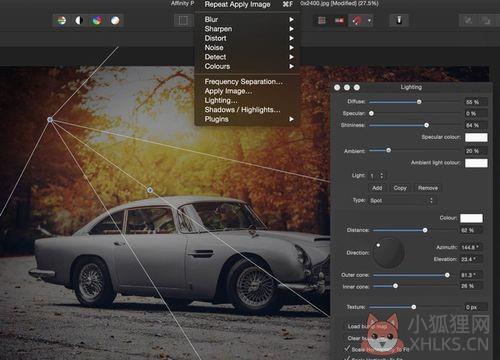
Task: Apply Auto Contrast half-circle icon
Action: click(79, 21)
